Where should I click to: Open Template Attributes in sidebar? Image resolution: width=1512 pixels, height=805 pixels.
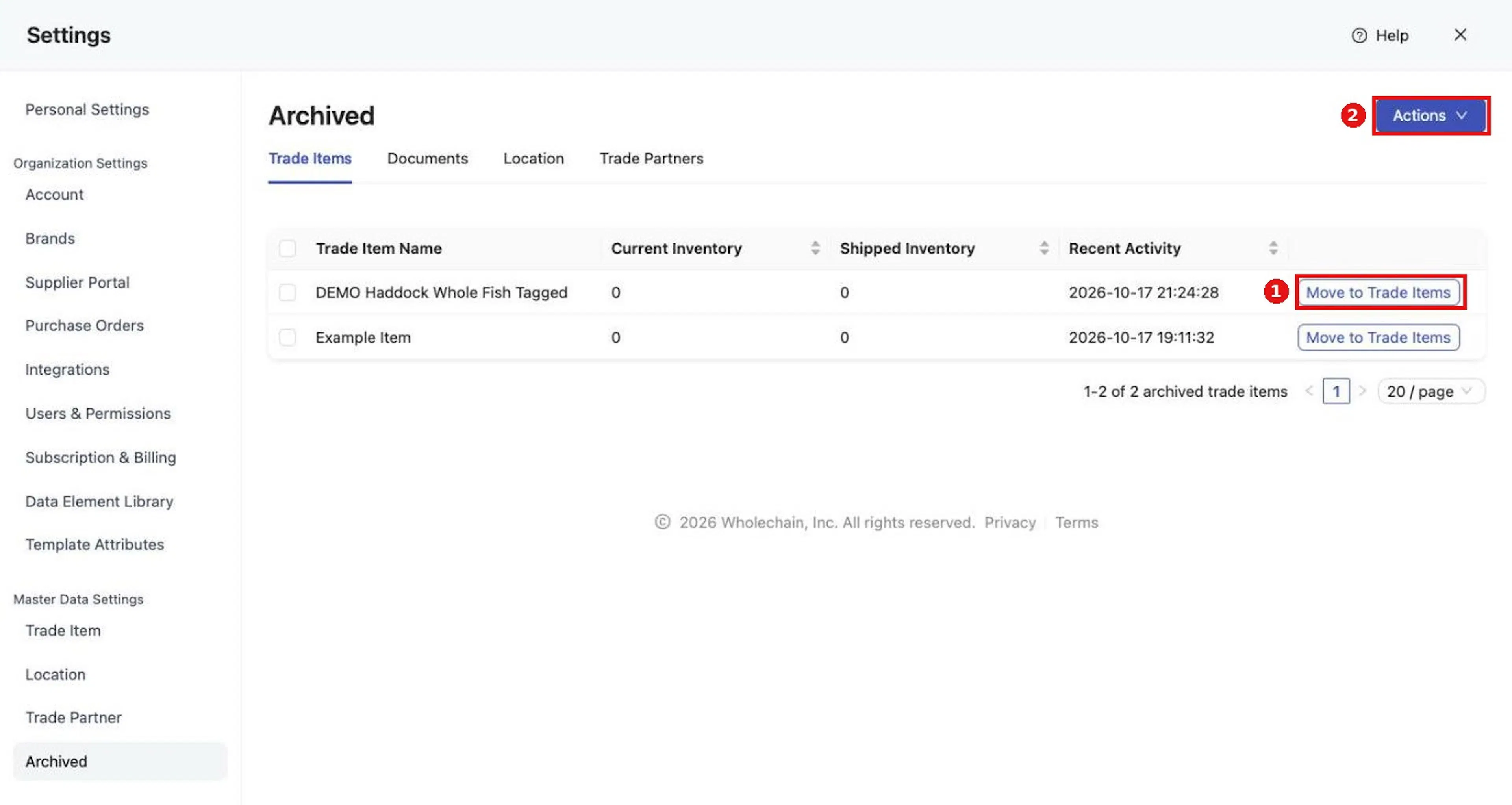point(94,545)
